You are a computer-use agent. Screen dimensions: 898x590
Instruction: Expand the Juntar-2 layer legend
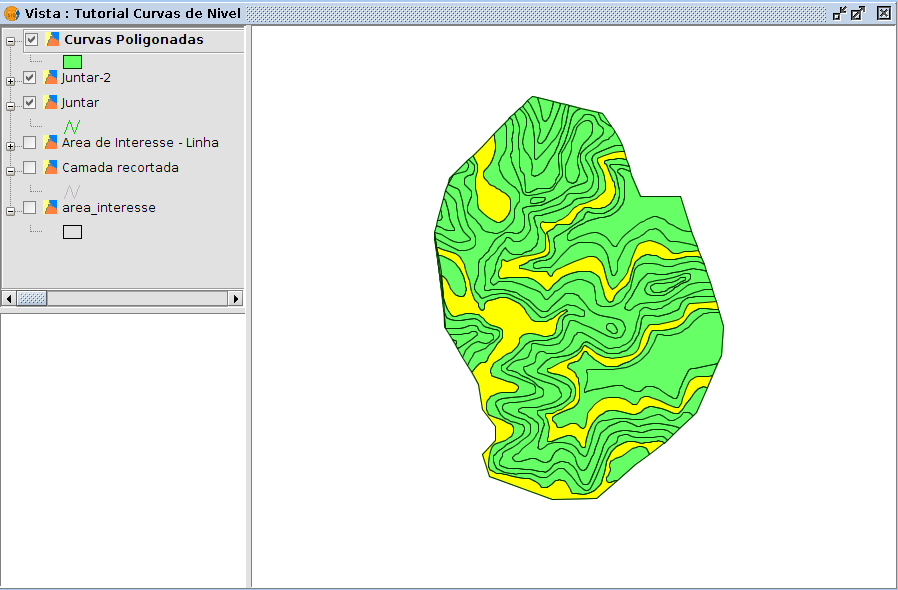(11, 81)
